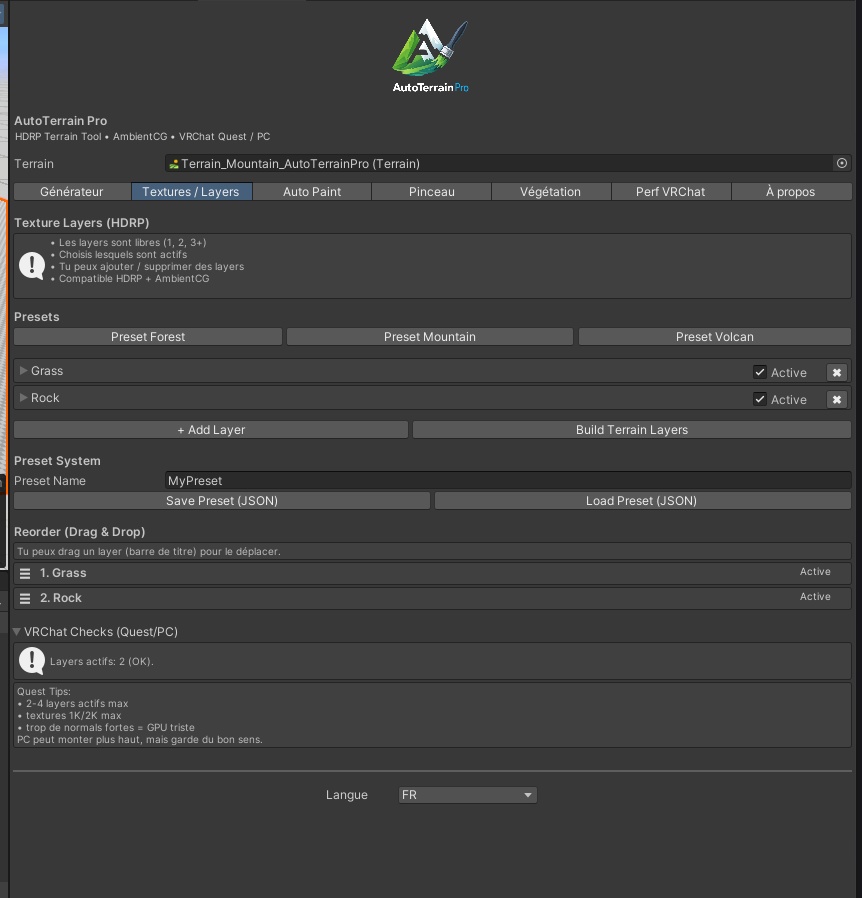Expand the Grass layer foldout
The height and width of the screenshot is (898, 862).
click(23, 371)
